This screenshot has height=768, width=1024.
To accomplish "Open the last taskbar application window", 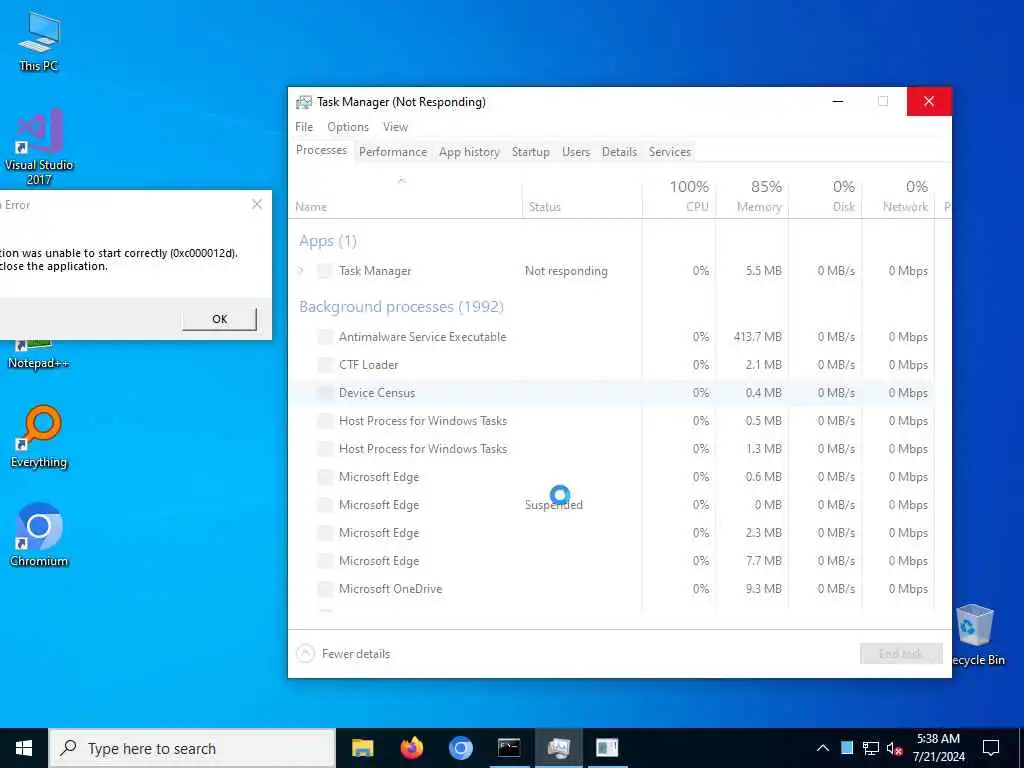I will point(607,748).
